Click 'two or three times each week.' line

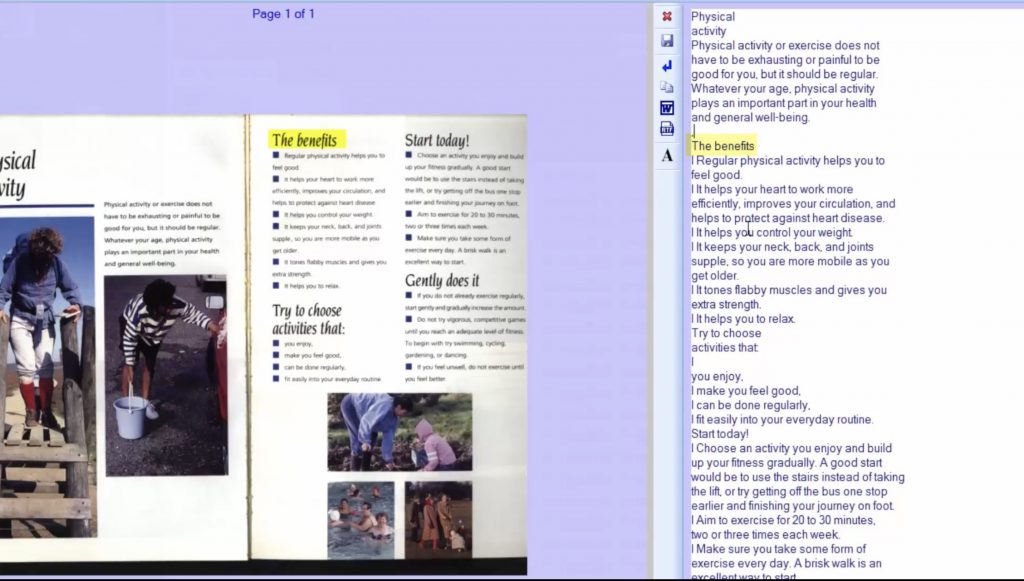(765, 535)
